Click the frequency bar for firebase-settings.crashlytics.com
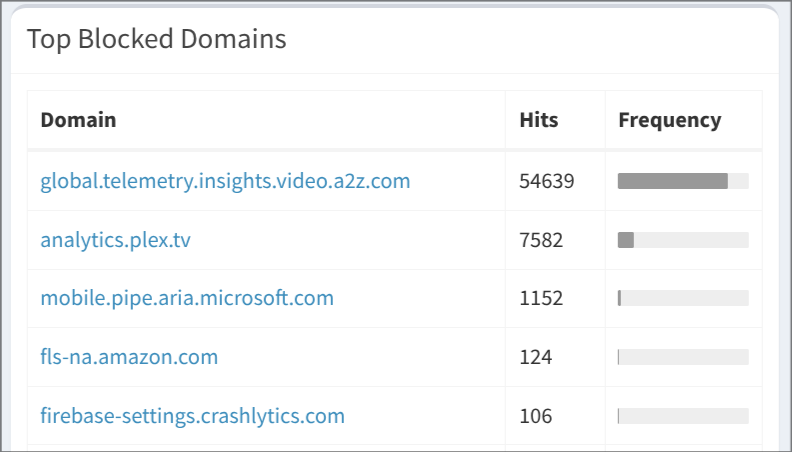Viewport: 792px width, 452px height. point(683,416)
